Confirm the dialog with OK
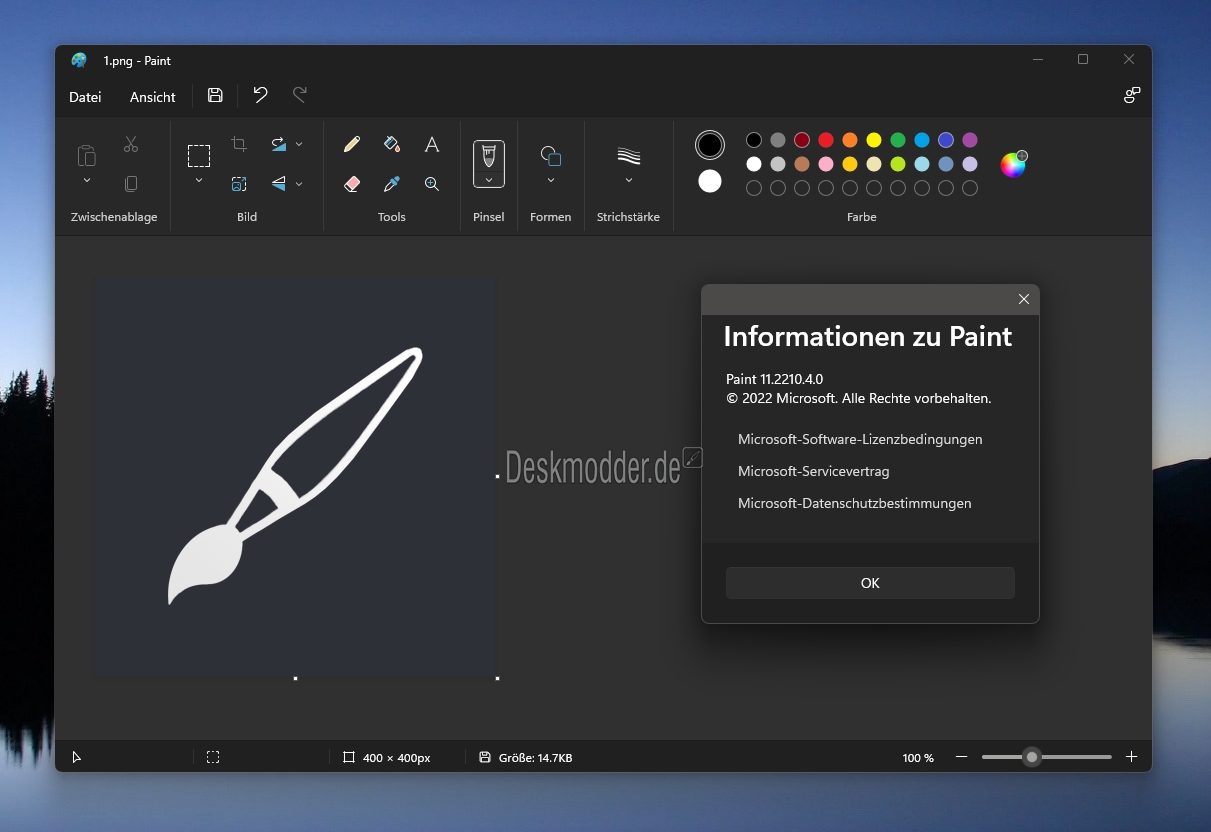Image resolution: width=1211 pixels, height=832 pixels. pyautogui.click(x=870, y=583)
